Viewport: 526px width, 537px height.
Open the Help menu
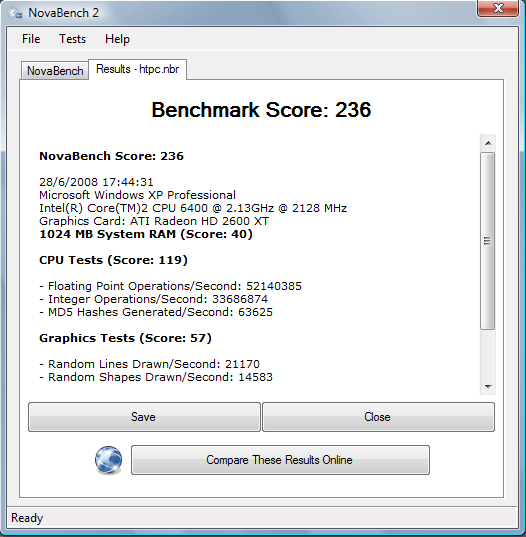pyautogui.click(x=117, y=39)
